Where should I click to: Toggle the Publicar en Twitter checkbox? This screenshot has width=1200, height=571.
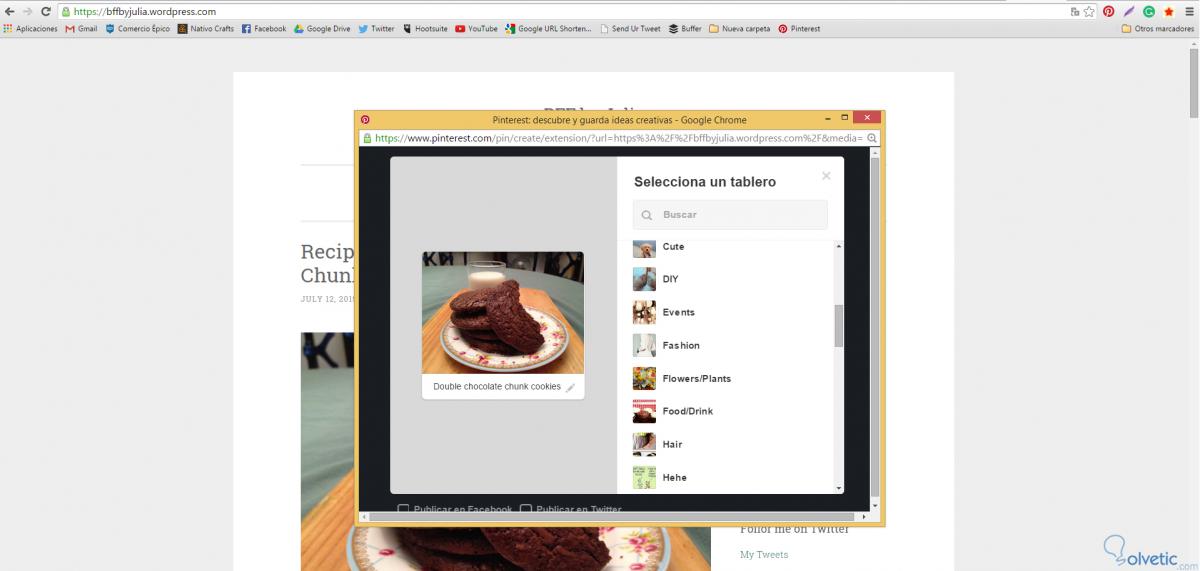pyautogui.click(x=526, y=509)
